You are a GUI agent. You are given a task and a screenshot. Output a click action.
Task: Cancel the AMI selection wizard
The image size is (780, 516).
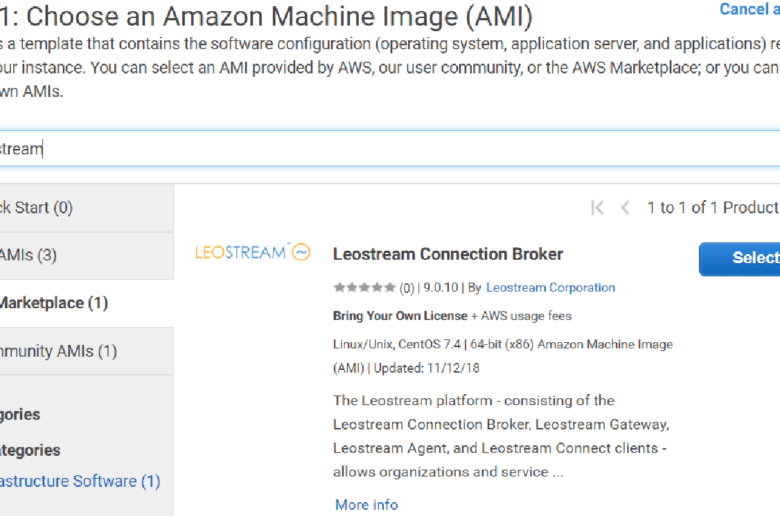coord(750,9)
